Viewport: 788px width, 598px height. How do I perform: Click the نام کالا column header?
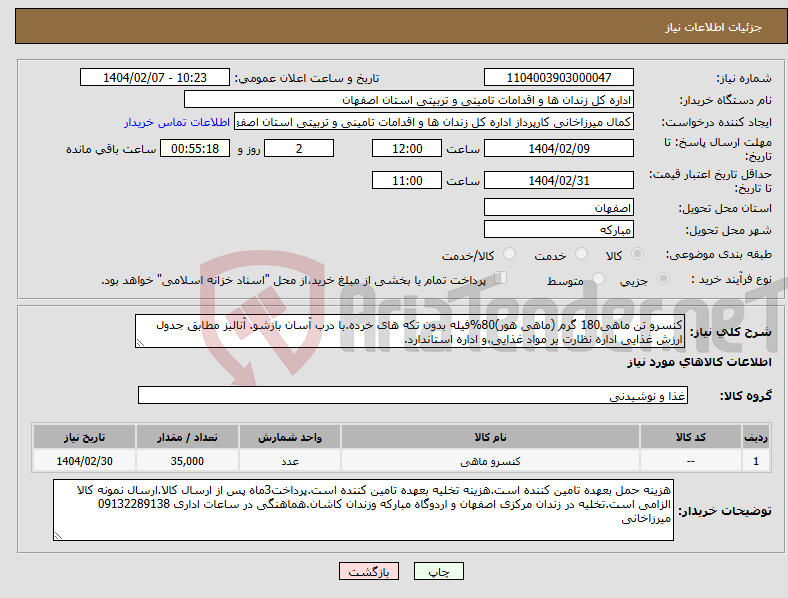pos(490,437)
